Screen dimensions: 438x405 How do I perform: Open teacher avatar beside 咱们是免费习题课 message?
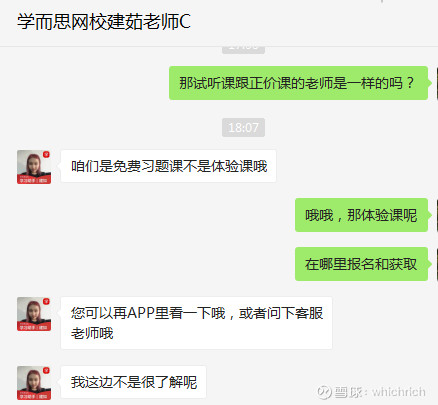pyautogui.click(x=34, y=167)
